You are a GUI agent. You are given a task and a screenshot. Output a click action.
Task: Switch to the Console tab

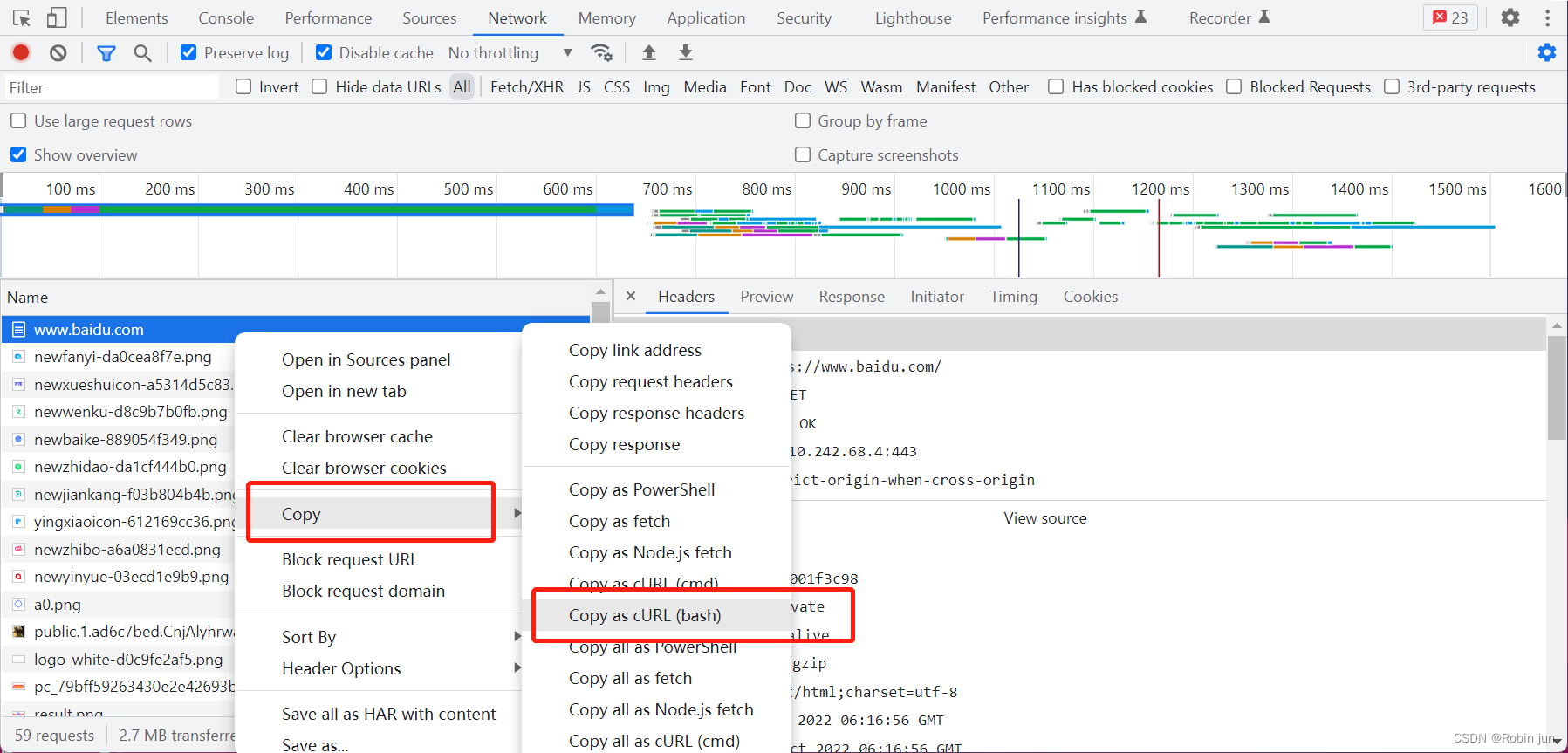[x=226, y=17]
